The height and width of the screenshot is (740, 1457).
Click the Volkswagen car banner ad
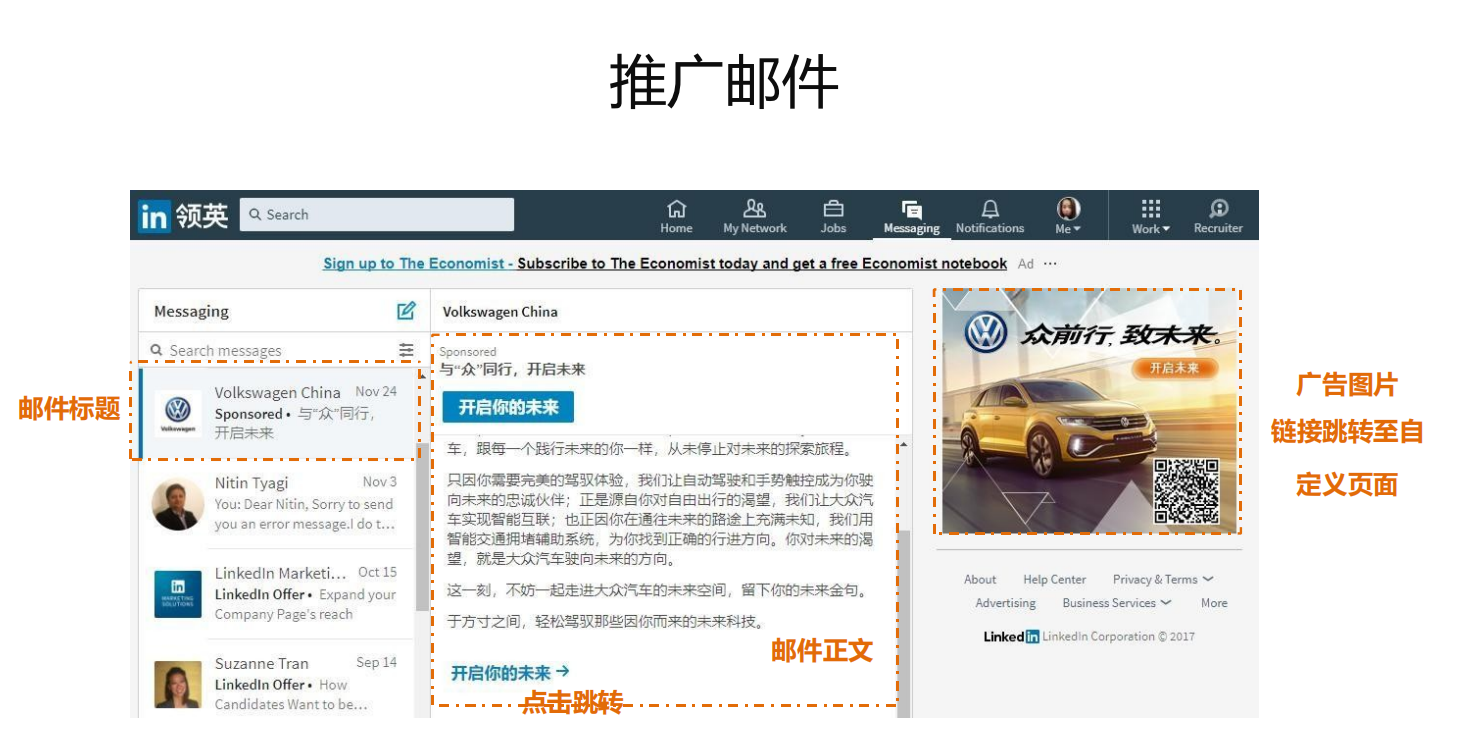pos(1090,411)
